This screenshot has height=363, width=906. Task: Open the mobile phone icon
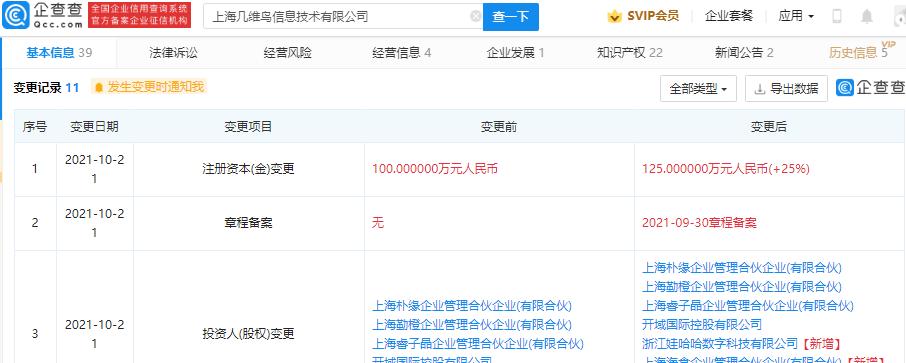click(836, 16)
